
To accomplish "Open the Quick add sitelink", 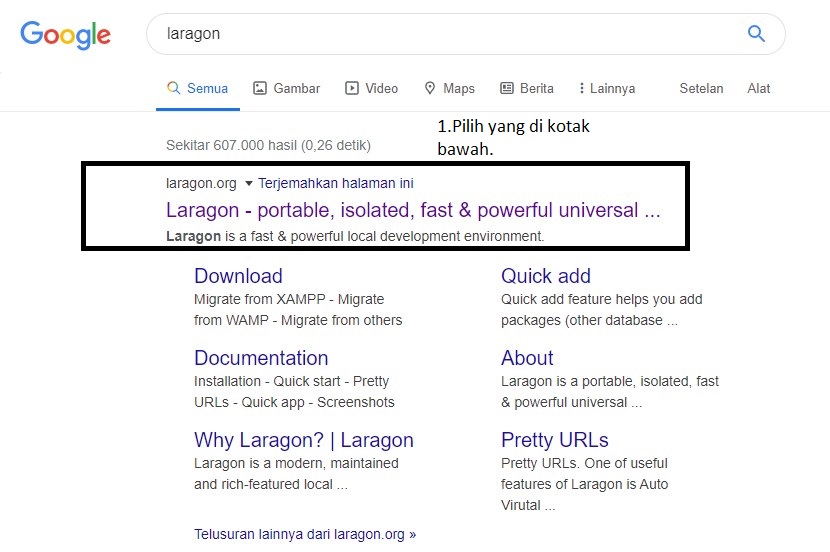I will pyautogui.click(x=546, y=276).
